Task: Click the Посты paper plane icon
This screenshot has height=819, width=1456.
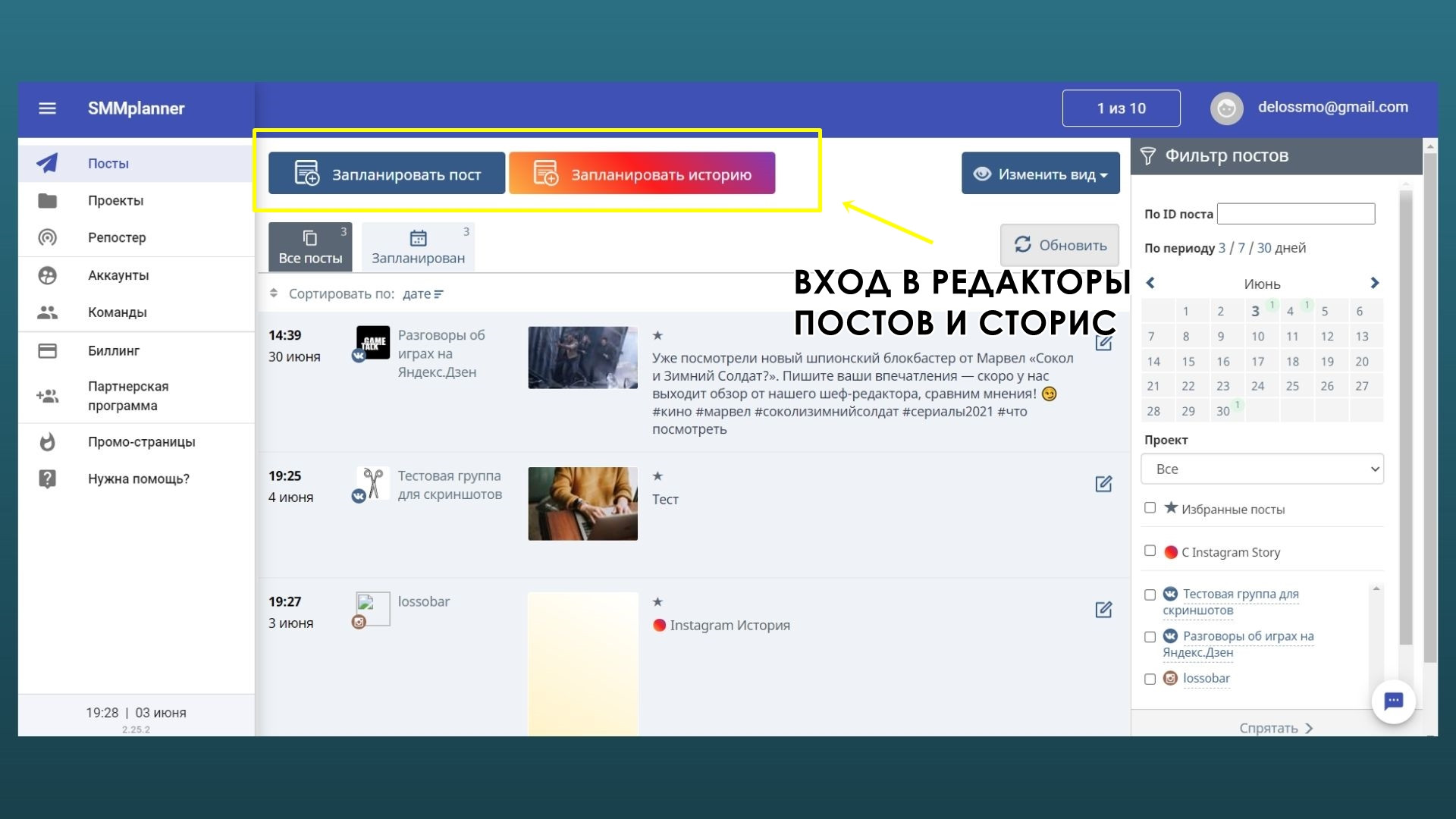Action: 47,163
